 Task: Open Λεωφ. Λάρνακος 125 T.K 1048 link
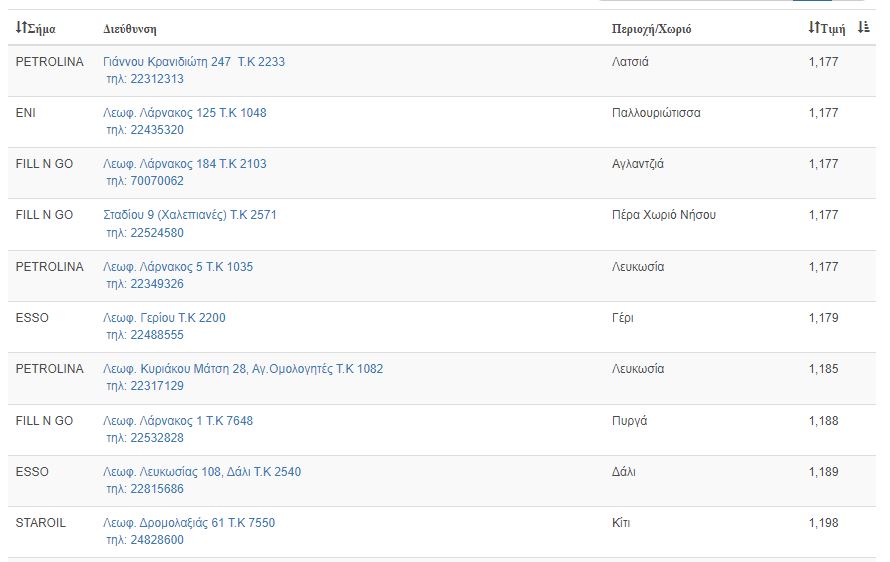pyautogui.click(x=184, y=113)
